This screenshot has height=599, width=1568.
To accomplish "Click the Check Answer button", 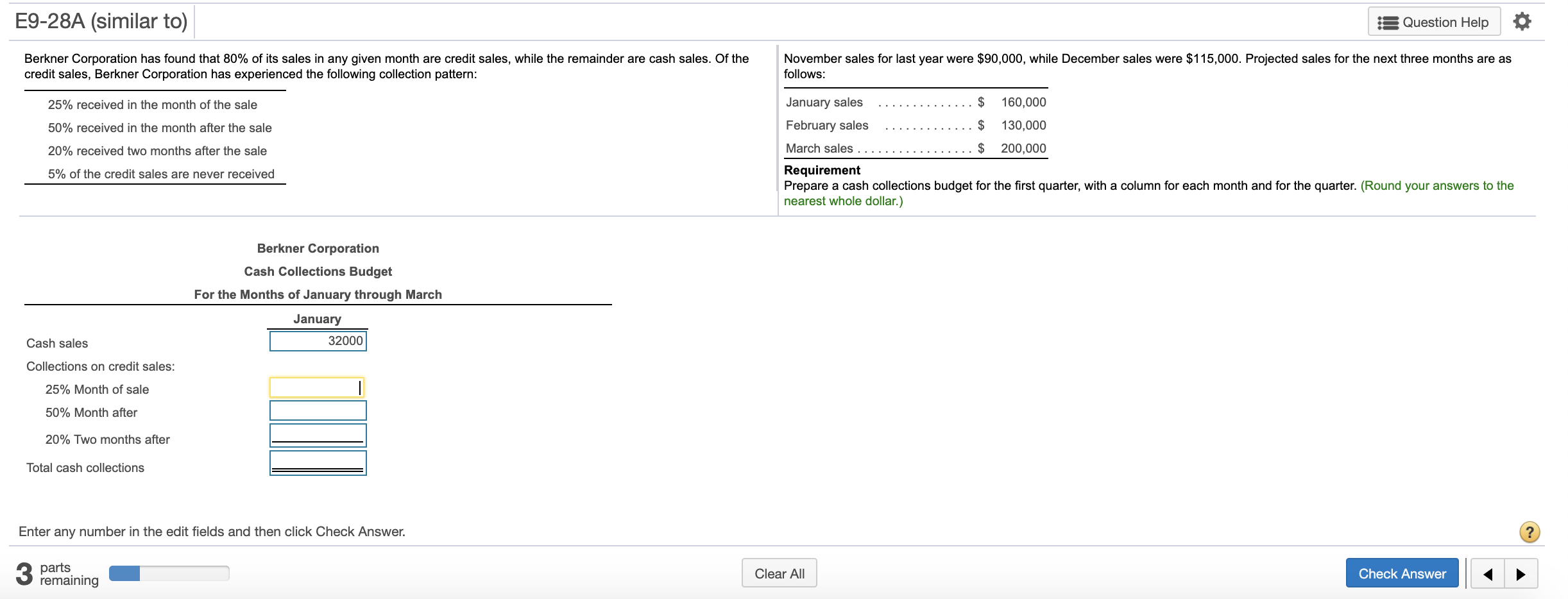I will pos(1402,573).
